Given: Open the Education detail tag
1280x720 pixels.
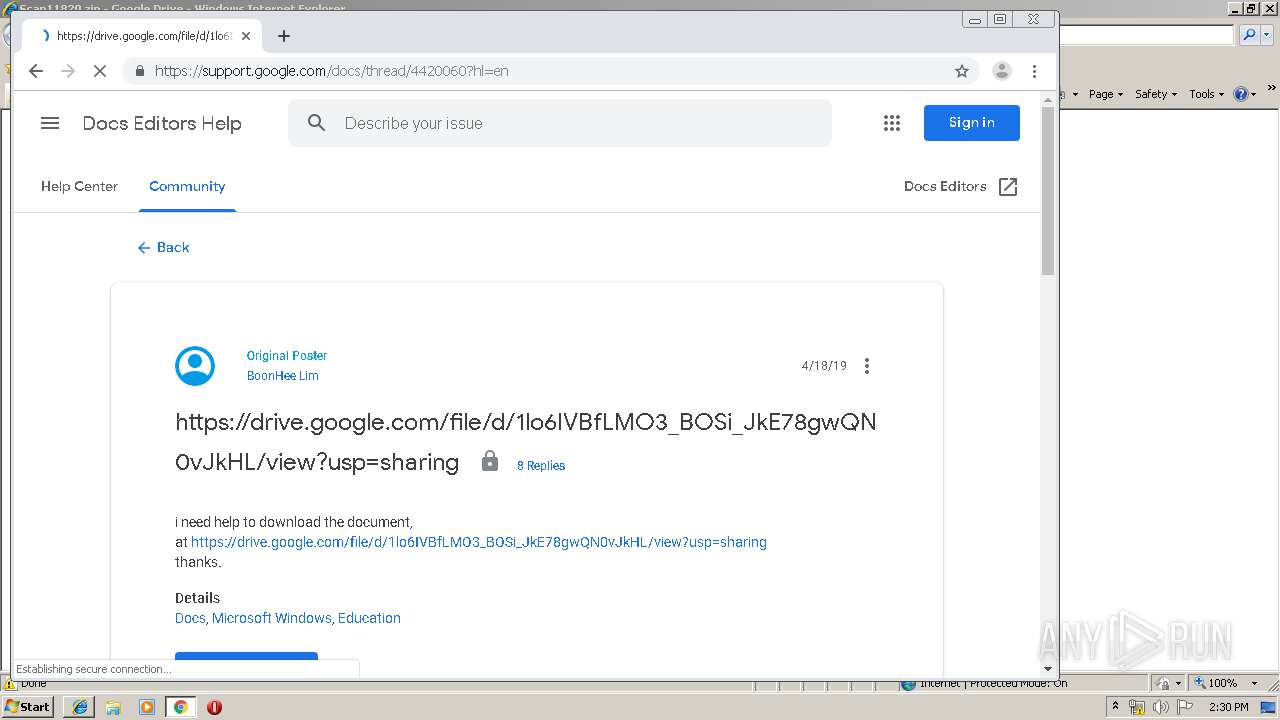Looking at the screenshot, I should coord(369,618).
